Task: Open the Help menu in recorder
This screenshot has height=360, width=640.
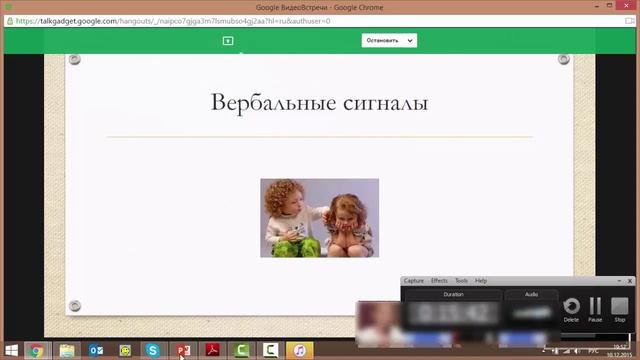Action: 481,281
